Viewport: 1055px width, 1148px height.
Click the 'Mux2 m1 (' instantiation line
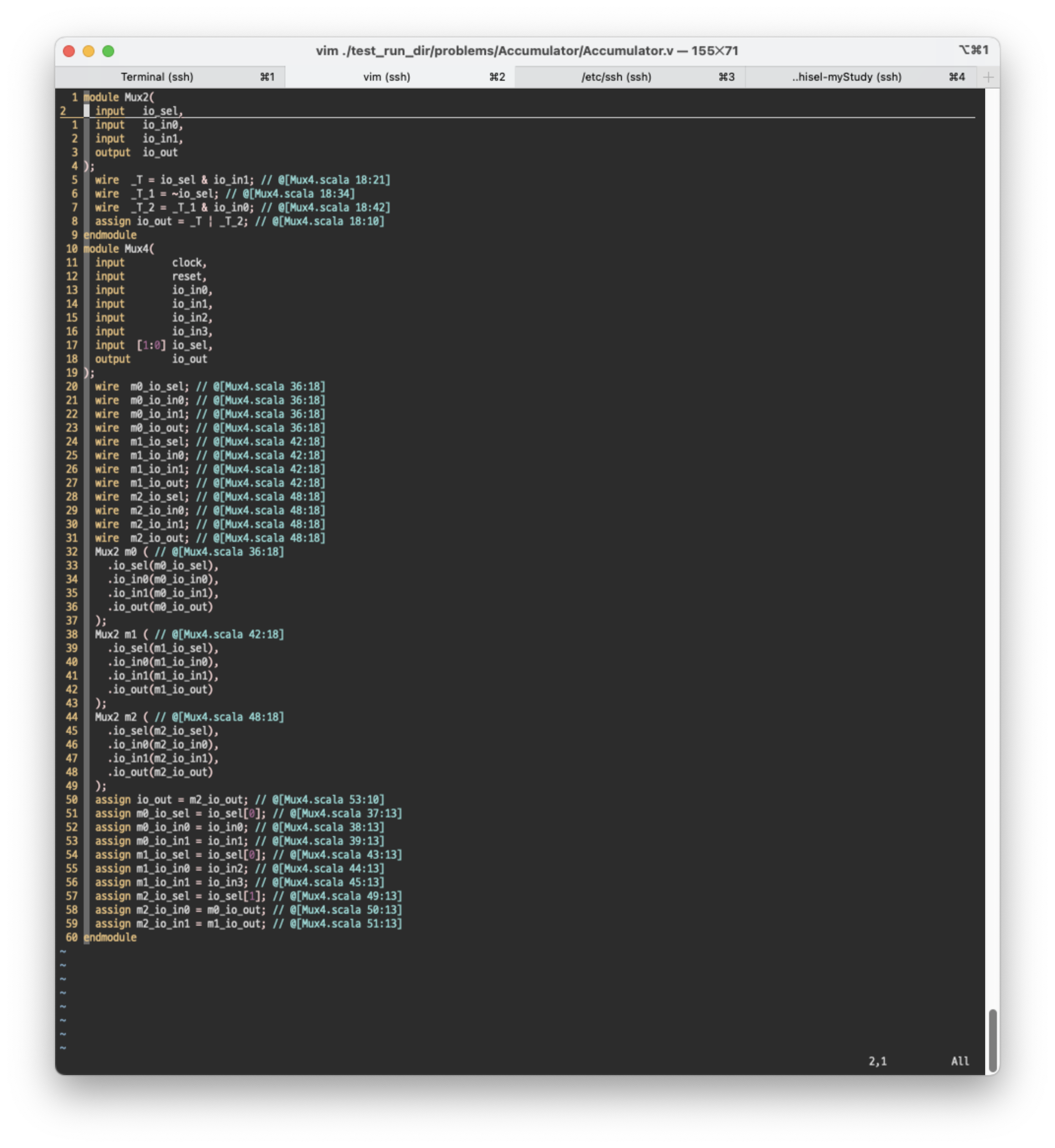click(x=189, y=634)
